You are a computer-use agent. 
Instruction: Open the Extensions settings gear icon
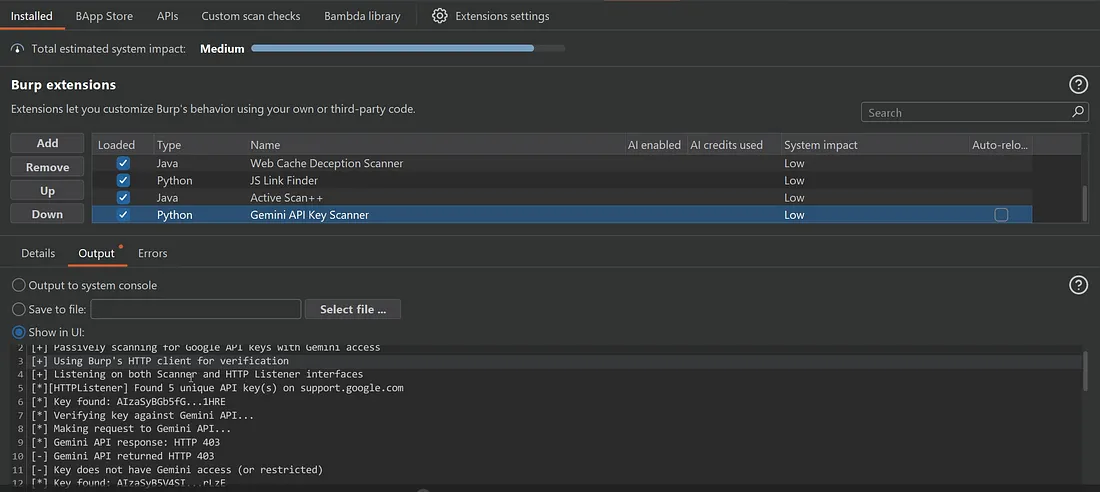tap(440, 15)
